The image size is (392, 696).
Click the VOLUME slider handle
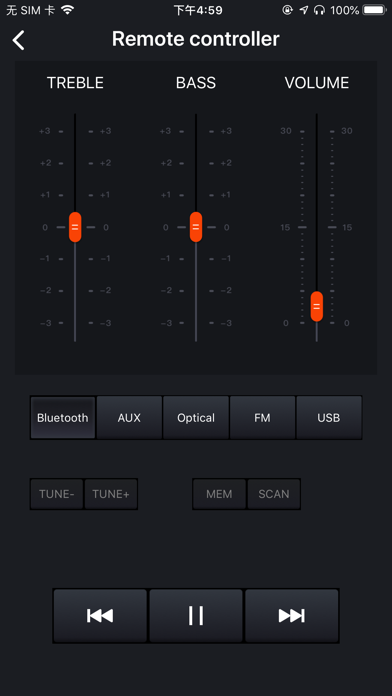tap(317, 306)
